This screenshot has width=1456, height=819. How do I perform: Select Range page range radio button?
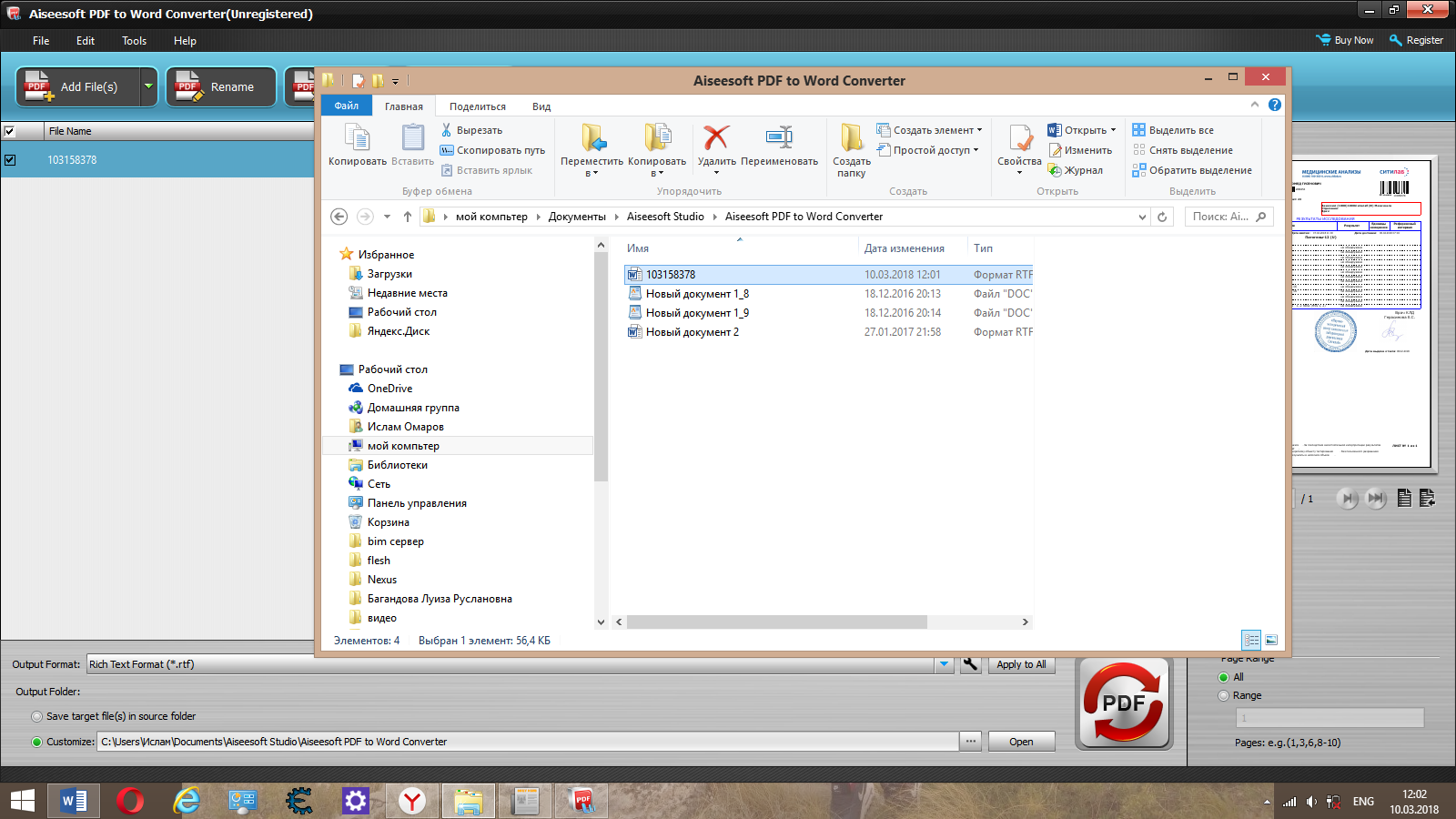pyautogui.click(x=1223, y=695)
